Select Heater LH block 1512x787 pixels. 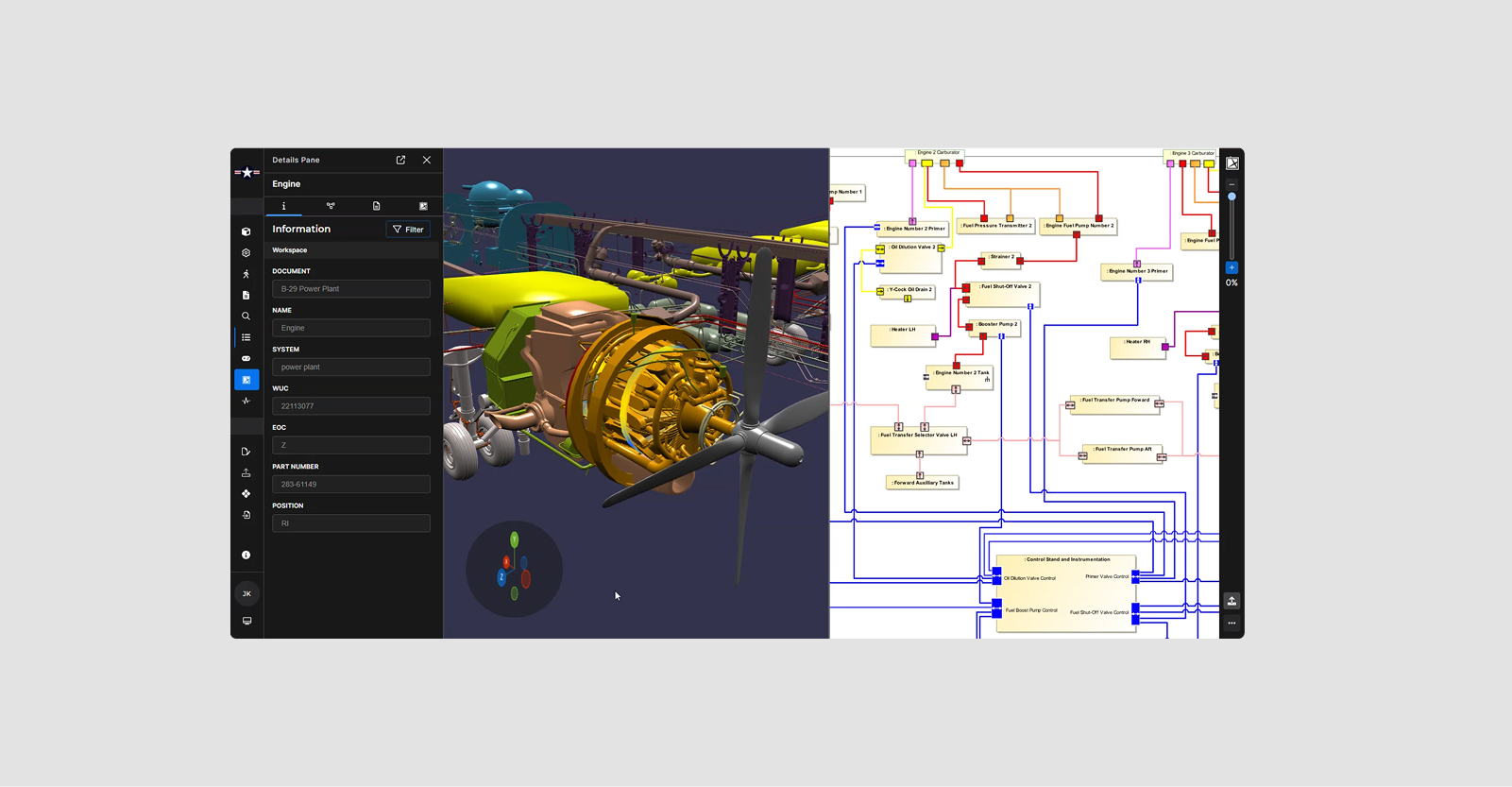[x=903, y=334]
